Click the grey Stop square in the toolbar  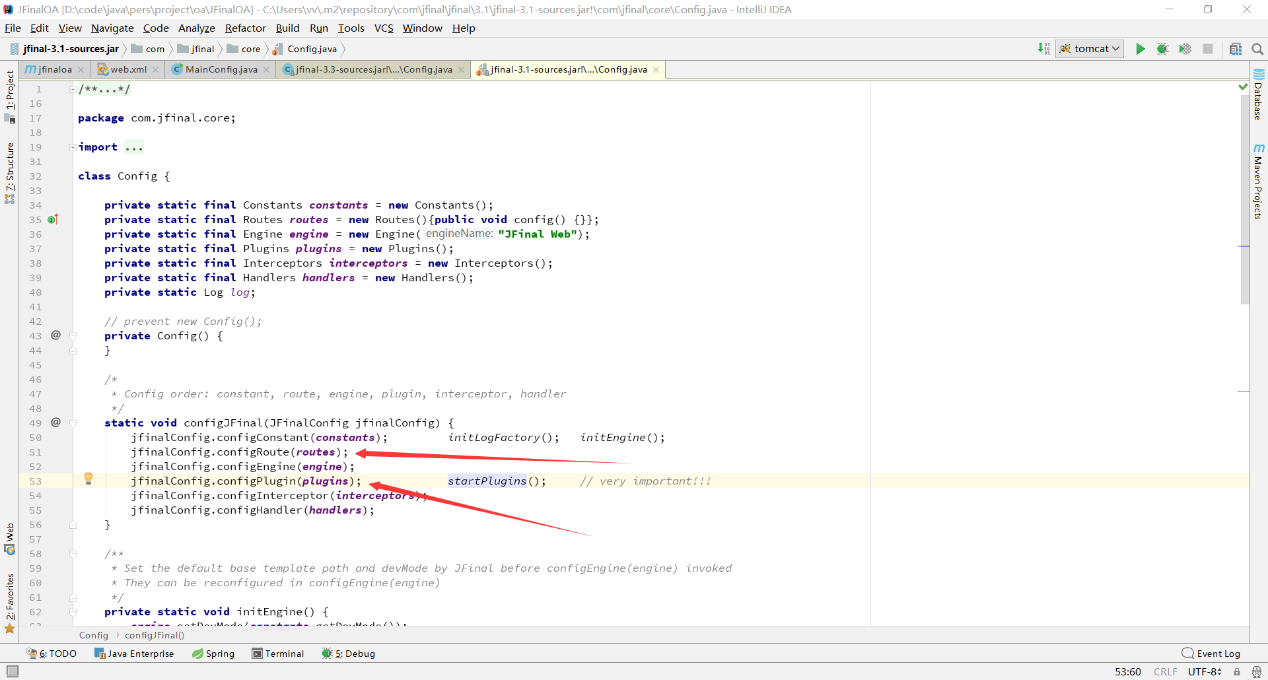pos(1208,49)
